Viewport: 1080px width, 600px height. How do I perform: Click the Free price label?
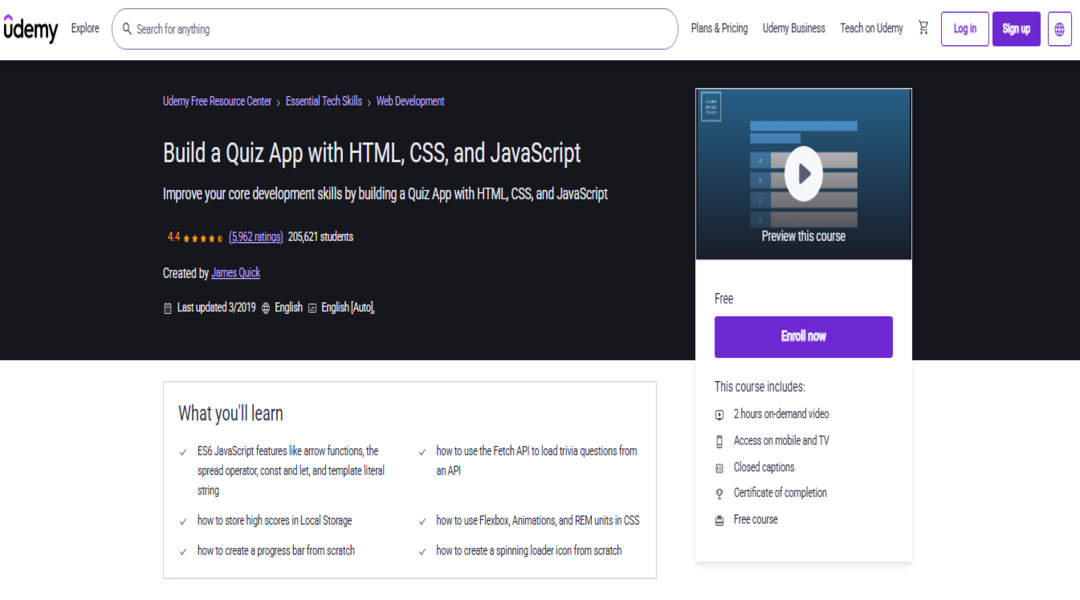point(723,299)
